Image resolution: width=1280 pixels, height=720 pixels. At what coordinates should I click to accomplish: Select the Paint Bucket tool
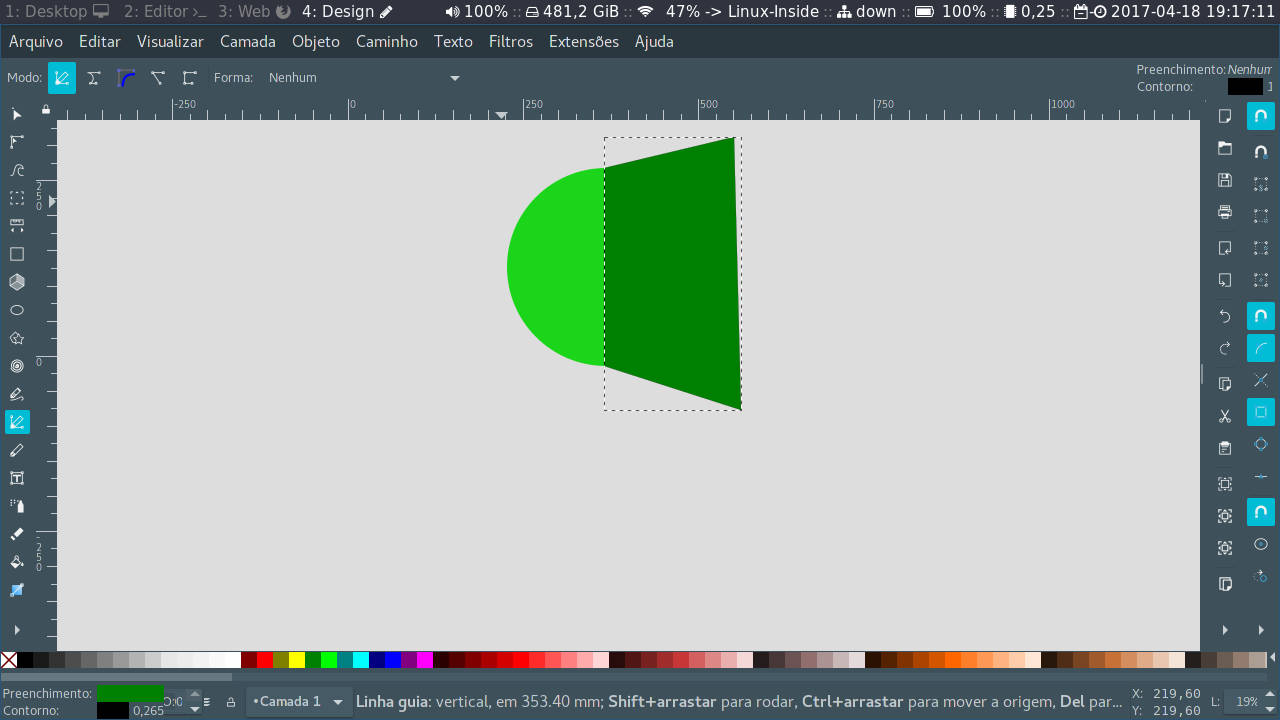17,562
